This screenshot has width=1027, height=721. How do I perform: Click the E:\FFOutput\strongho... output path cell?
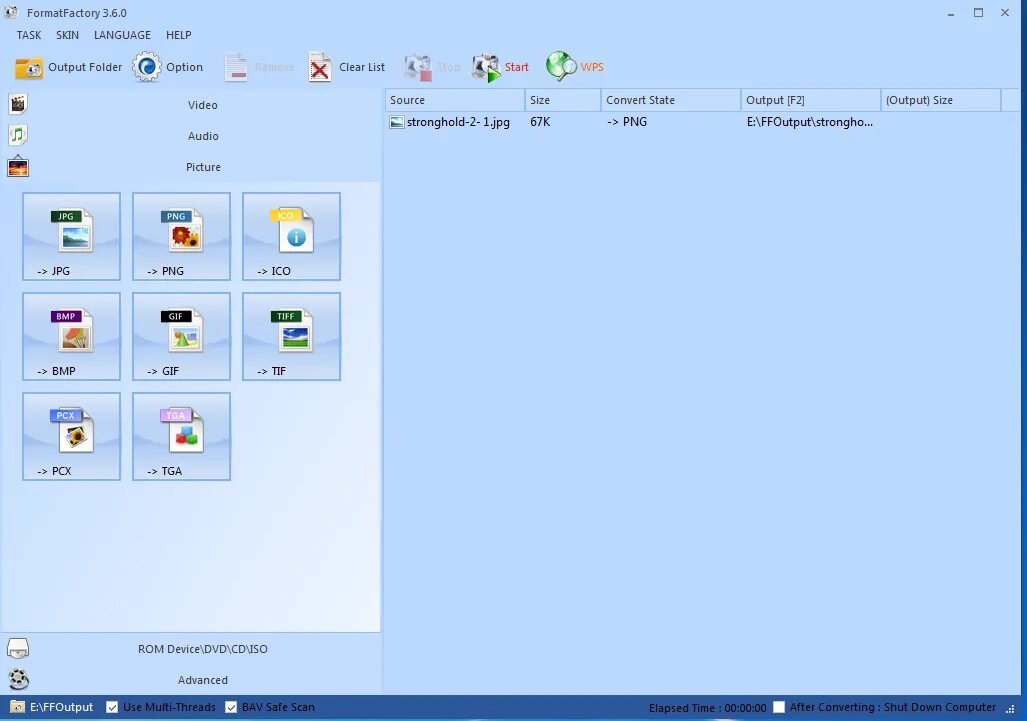point(810,122)
